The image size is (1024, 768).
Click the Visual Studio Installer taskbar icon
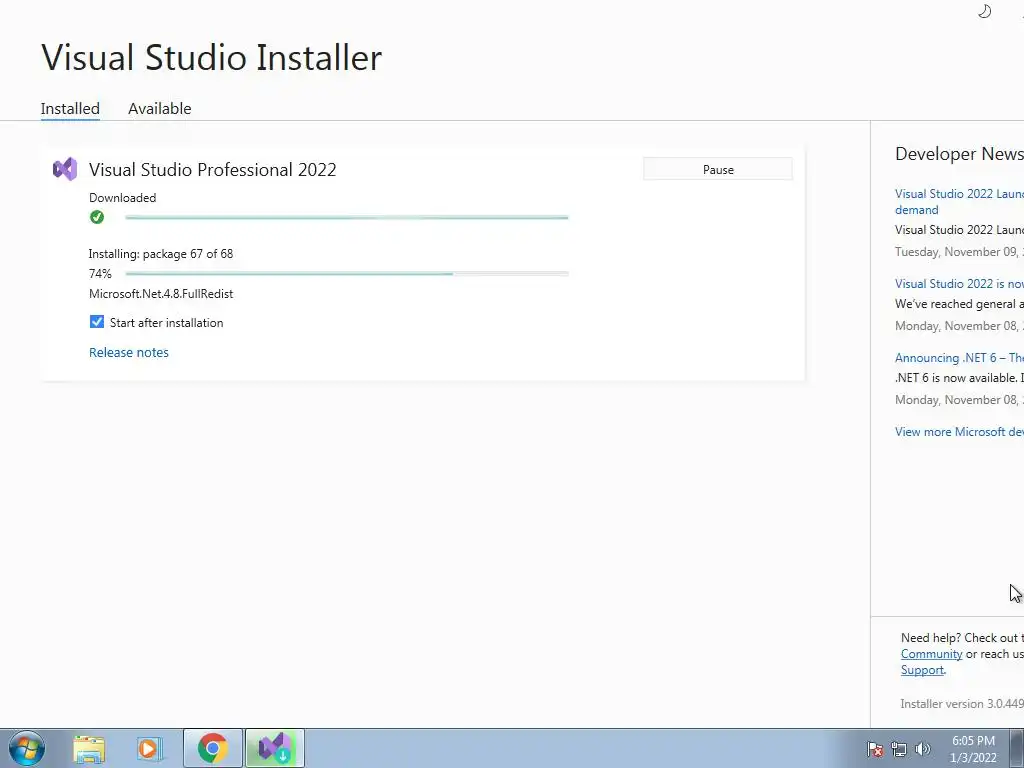coord(275,748)
